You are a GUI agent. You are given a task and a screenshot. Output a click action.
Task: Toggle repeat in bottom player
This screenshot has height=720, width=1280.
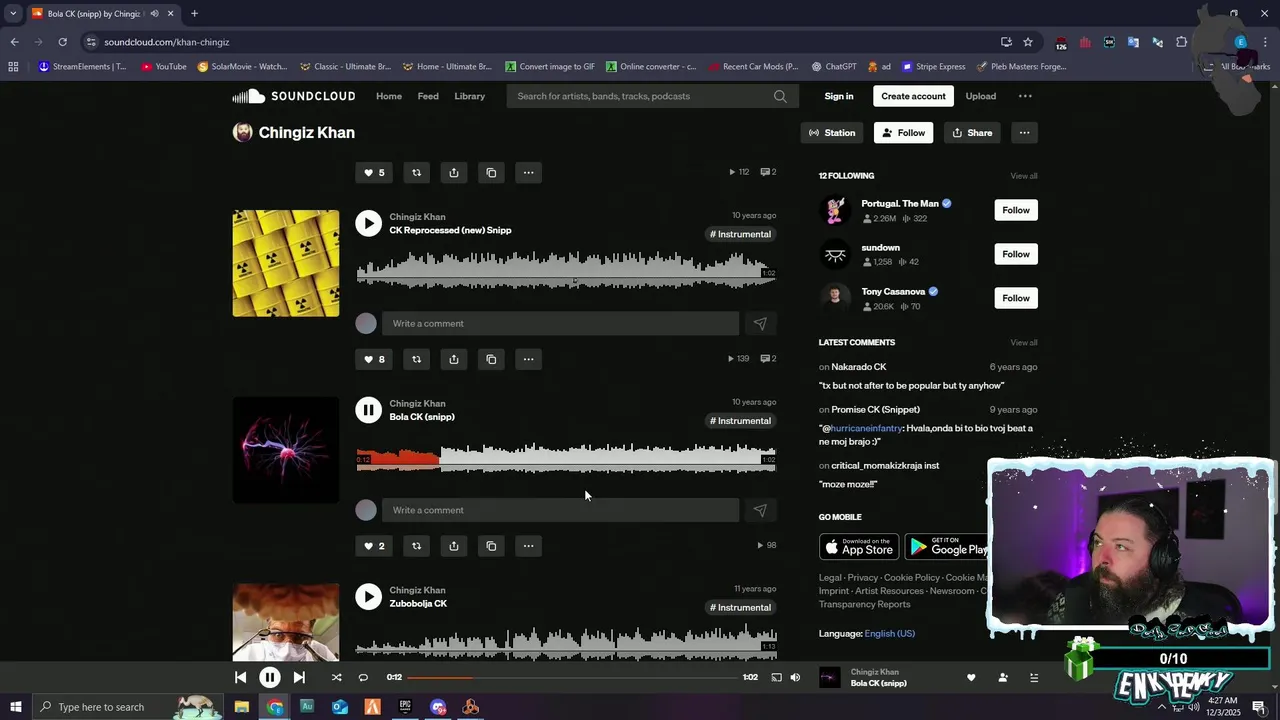[363, 677]
